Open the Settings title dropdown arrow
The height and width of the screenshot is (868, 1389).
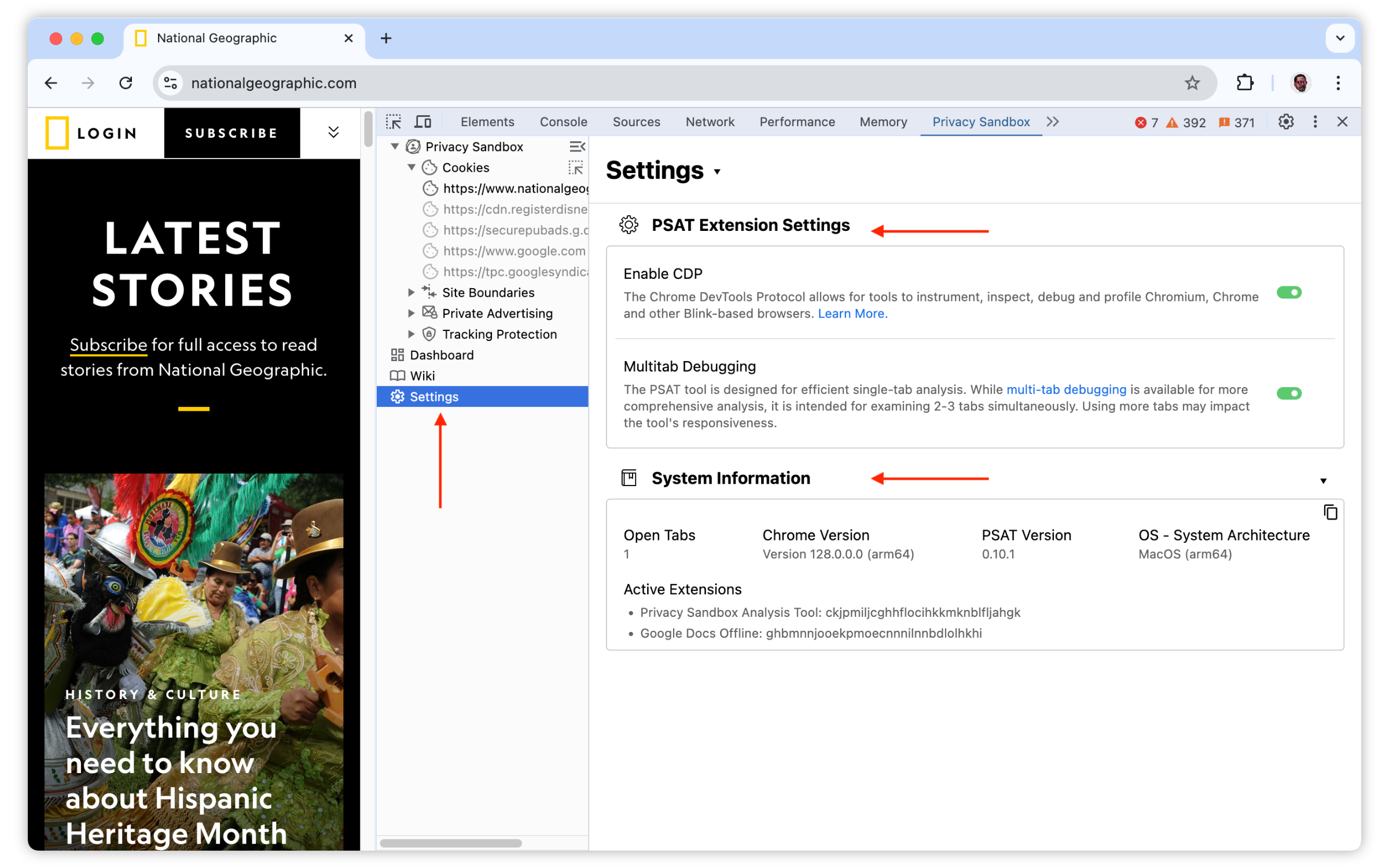click(717, 172)
